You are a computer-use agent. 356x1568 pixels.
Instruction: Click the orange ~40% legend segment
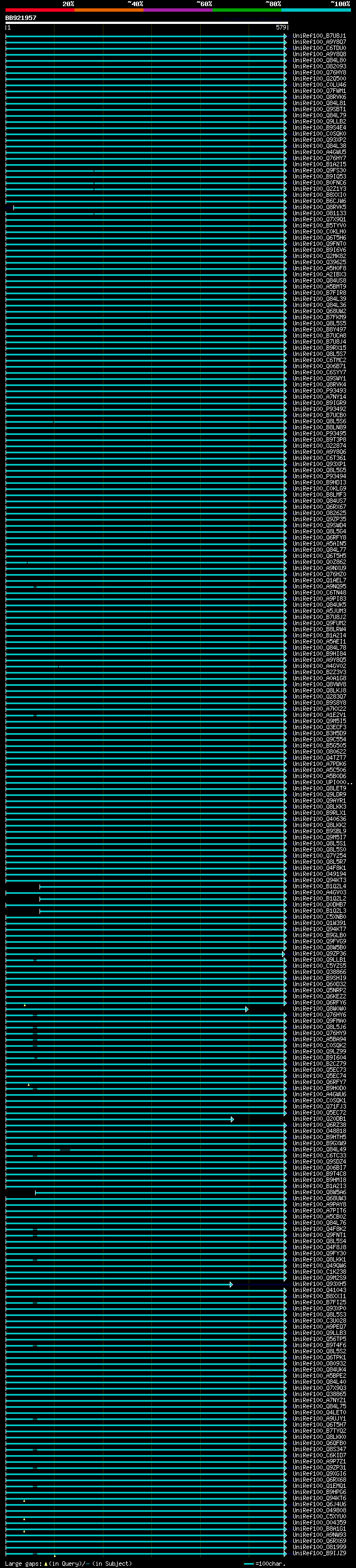pyautogui.click(x=109, y=10)
